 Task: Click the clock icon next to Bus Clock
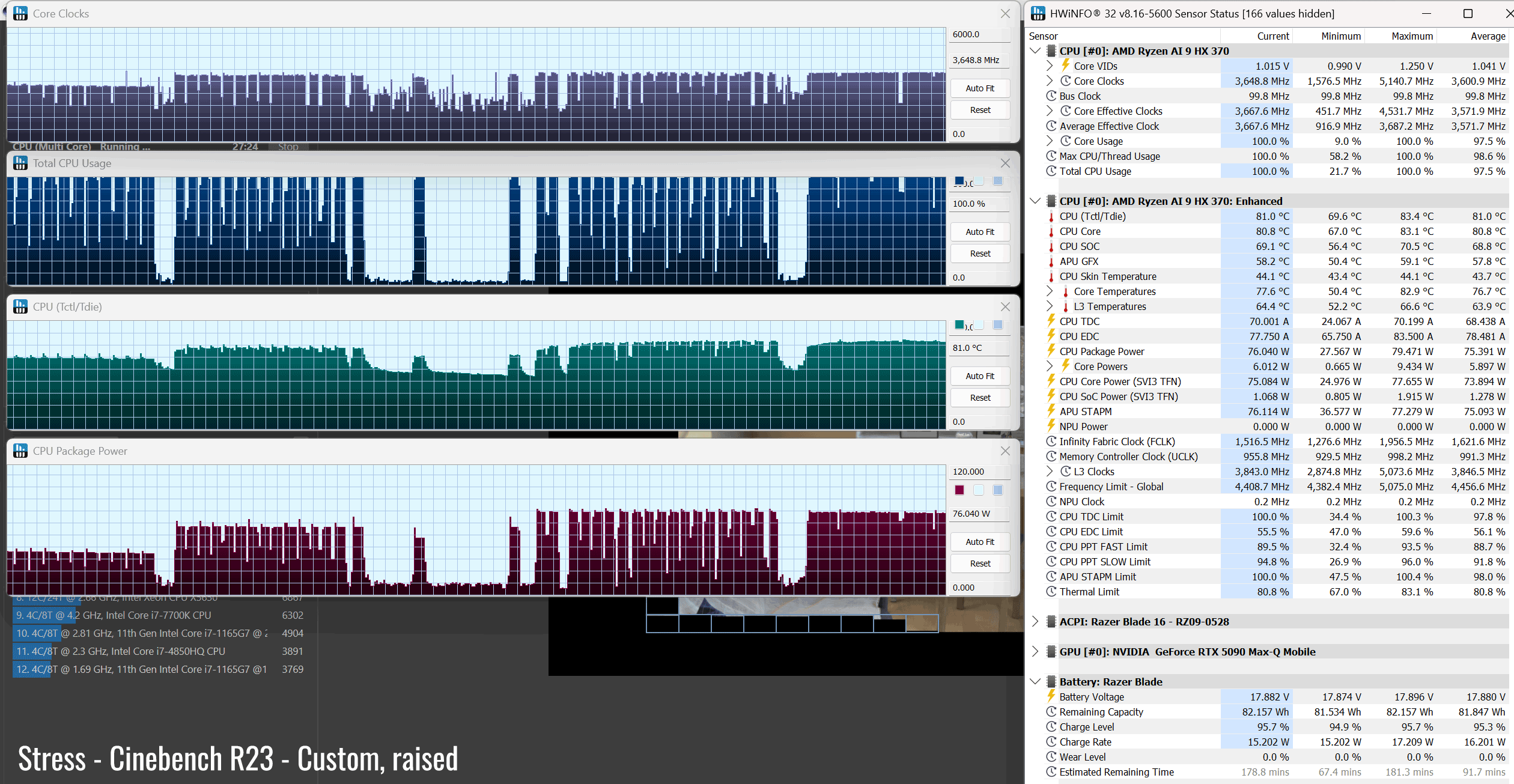coord(1051,96)
